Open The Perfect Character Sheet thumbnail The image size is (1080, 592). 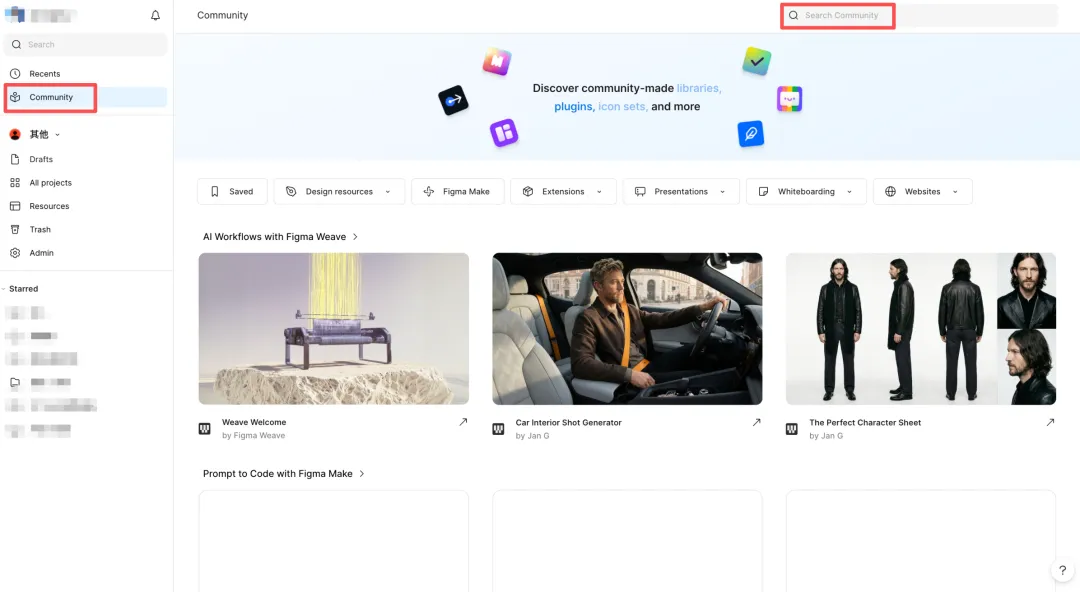[921, 329]
